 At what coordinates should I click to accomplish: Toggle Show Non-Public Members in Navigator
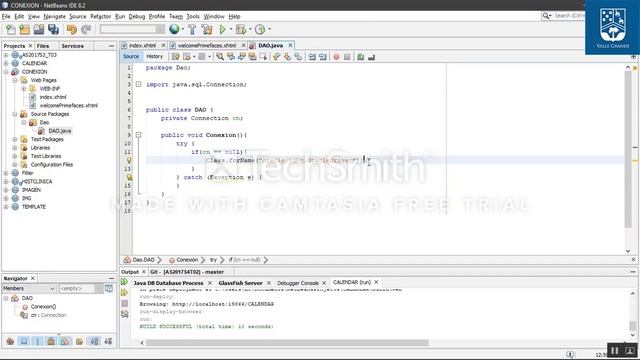pos(51,341)
